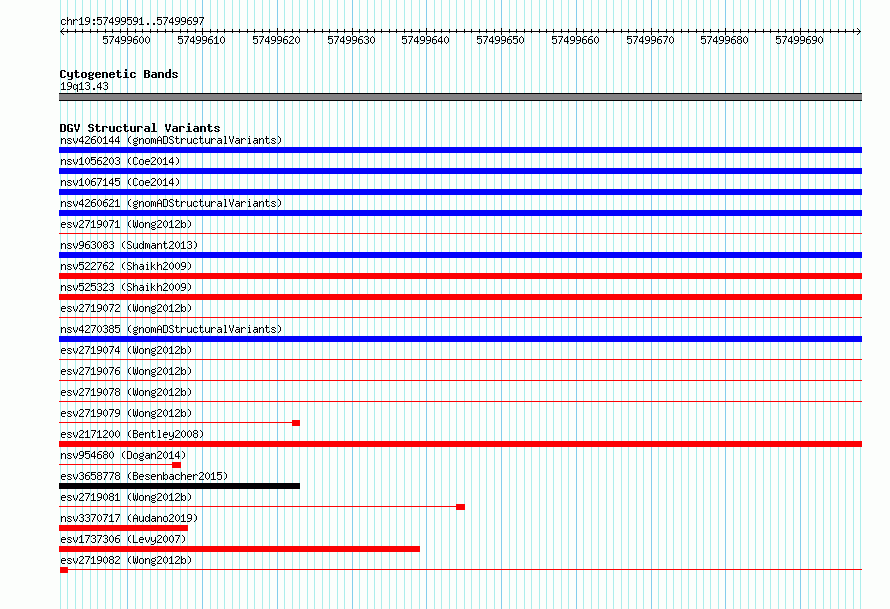Click the nsv522762 (Shaikh2009) label
The height and width of the screenshot is (609, 890).
click(x=126, y=266)
